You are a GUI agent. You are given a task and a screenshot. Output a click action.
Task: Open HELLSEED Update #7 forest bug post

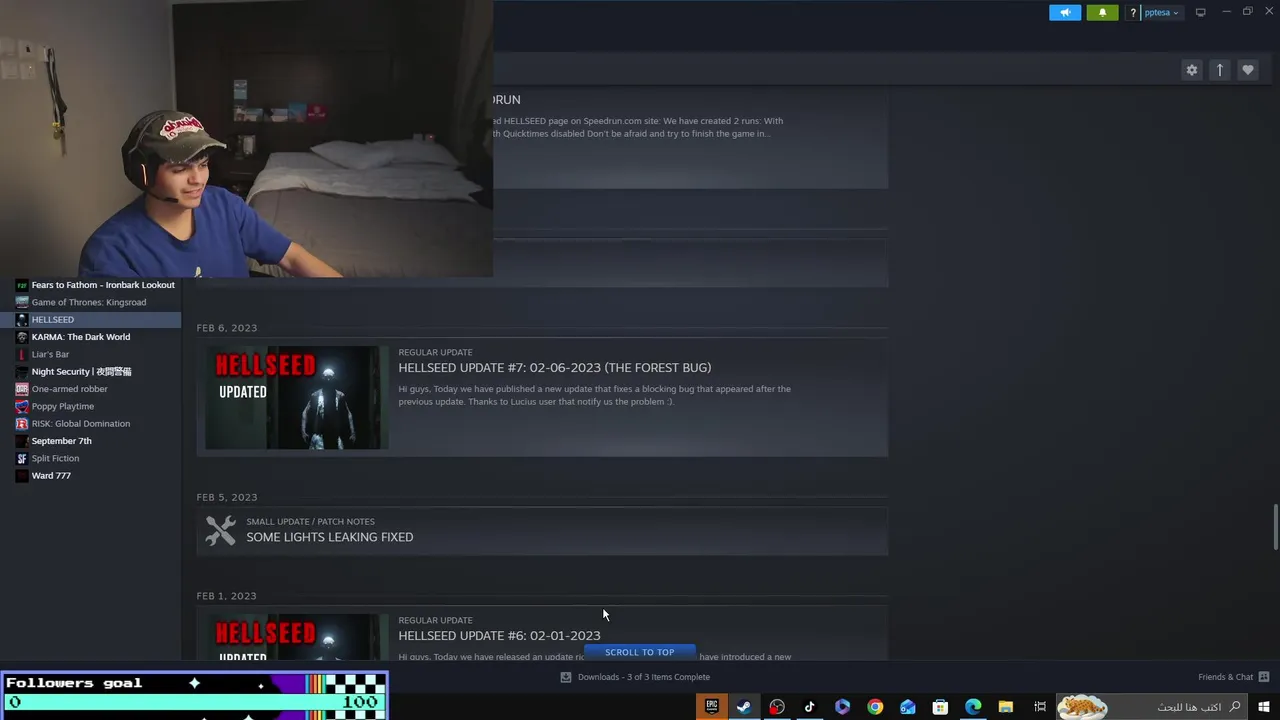pos(554,368)
